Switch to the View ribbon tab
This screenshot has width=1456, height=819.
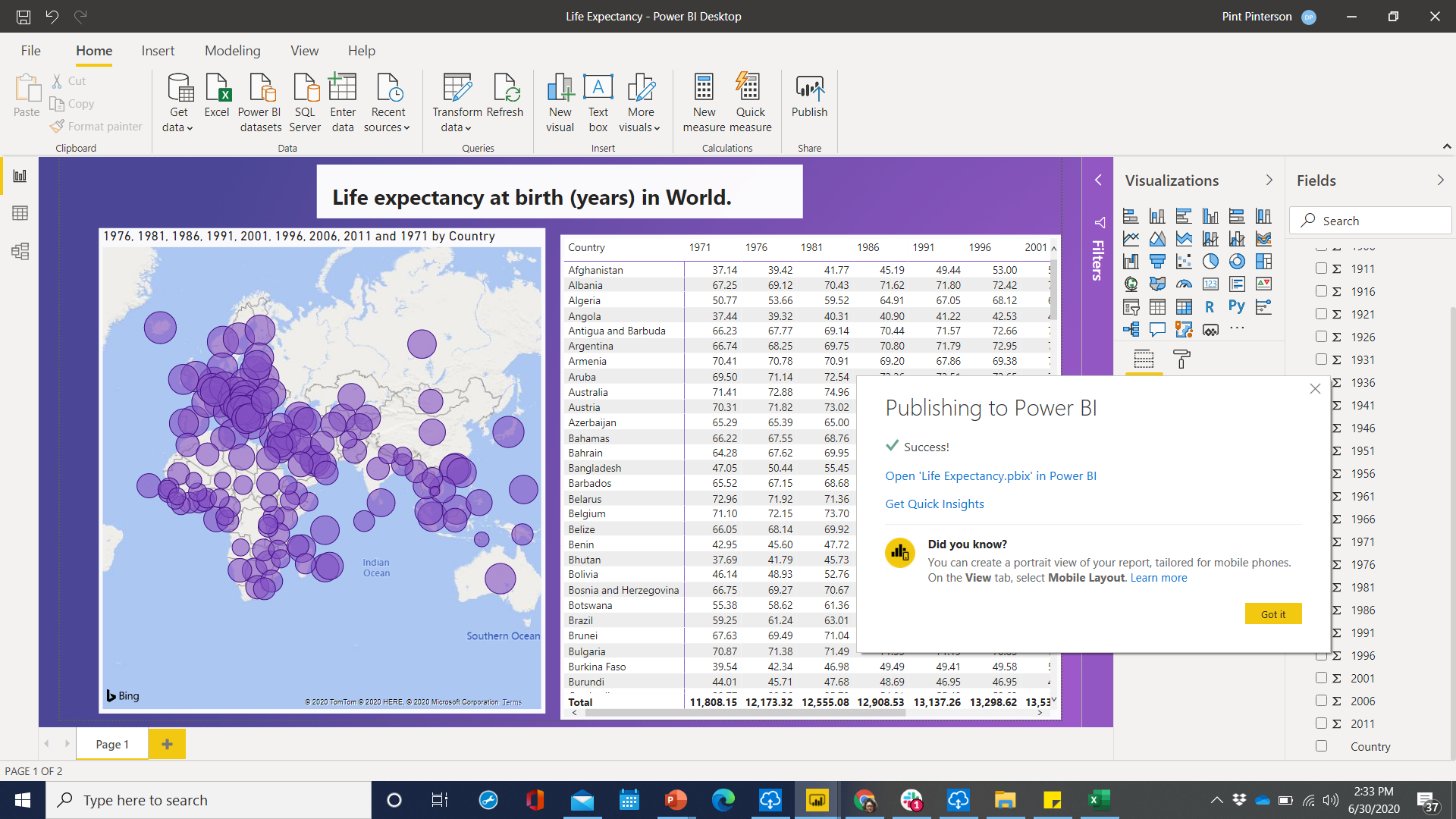[304, 51]
